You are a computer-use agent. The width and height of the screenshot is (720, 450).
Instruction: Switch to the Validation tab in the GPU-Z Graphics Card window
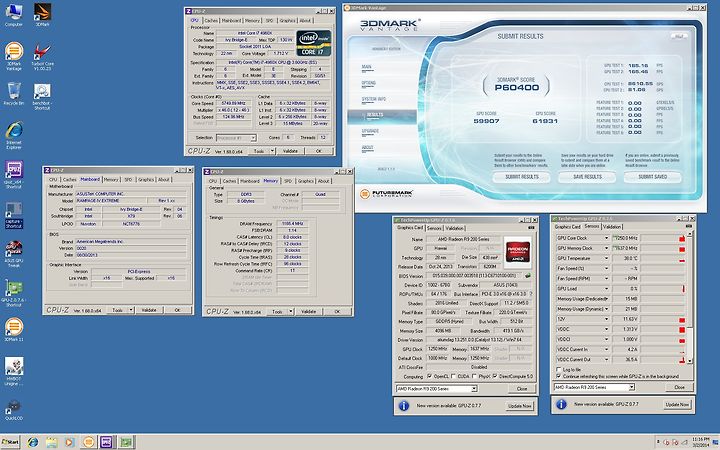tap(454, 228)
